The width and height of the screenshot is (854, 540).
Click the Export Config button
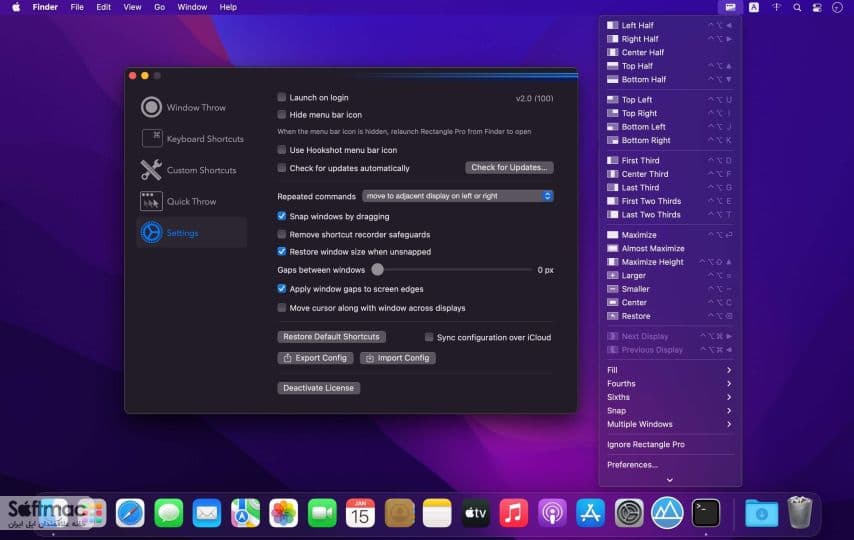[315, 358]
